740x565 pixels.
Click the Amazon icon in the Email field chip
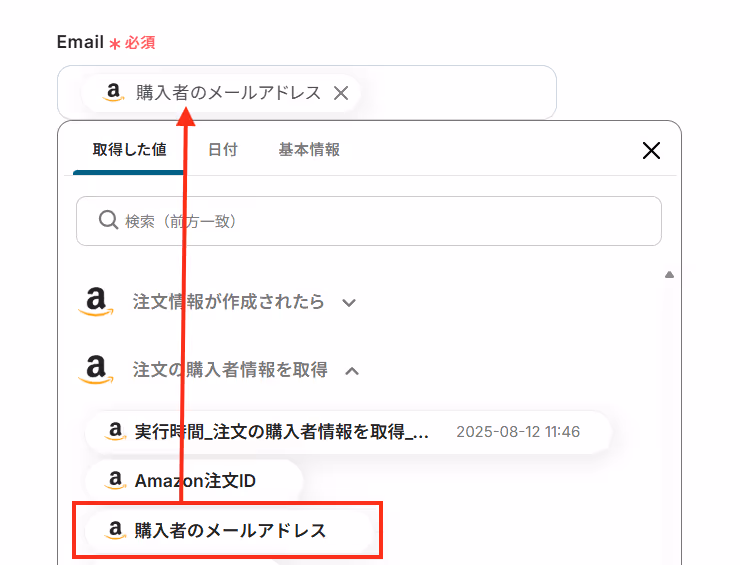click(113, 92)
